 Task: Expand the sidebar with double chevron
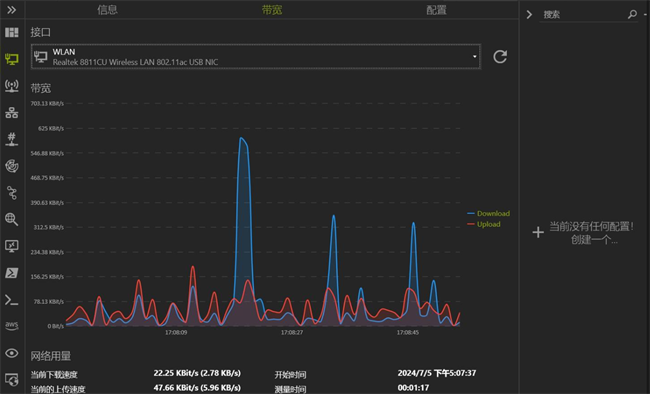[12, 10]
